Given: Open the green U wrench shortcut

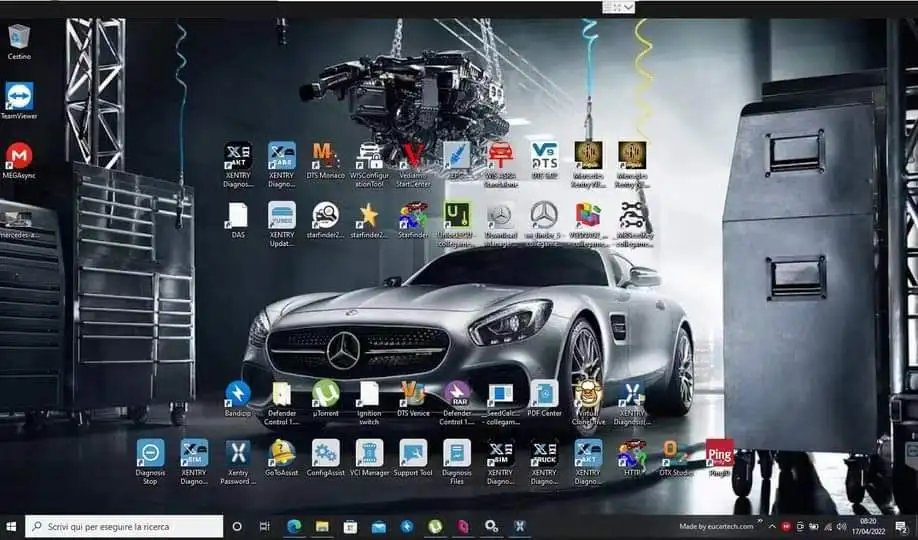Looking at the screenshot, I should tap(457, 224).
